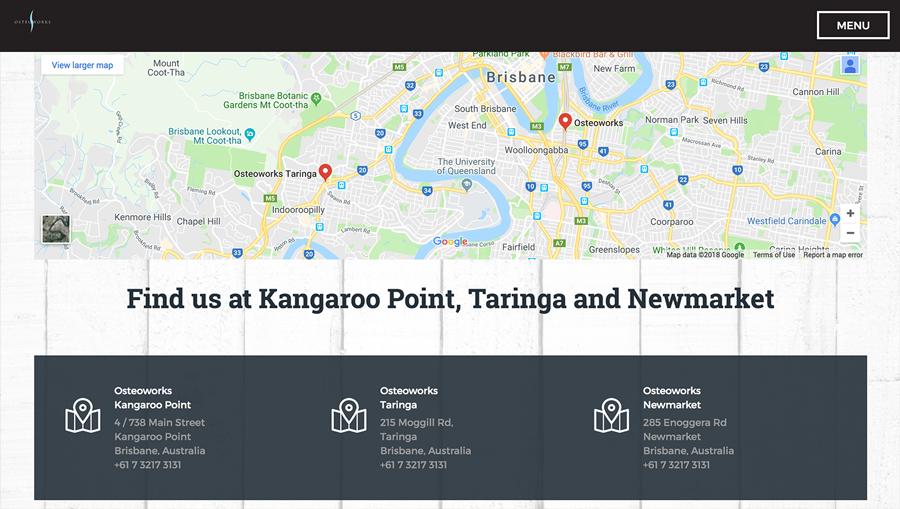Viewport: 900px width, 509px height.
Task: Click the Google logo on the map
Action: click(450, 242)
